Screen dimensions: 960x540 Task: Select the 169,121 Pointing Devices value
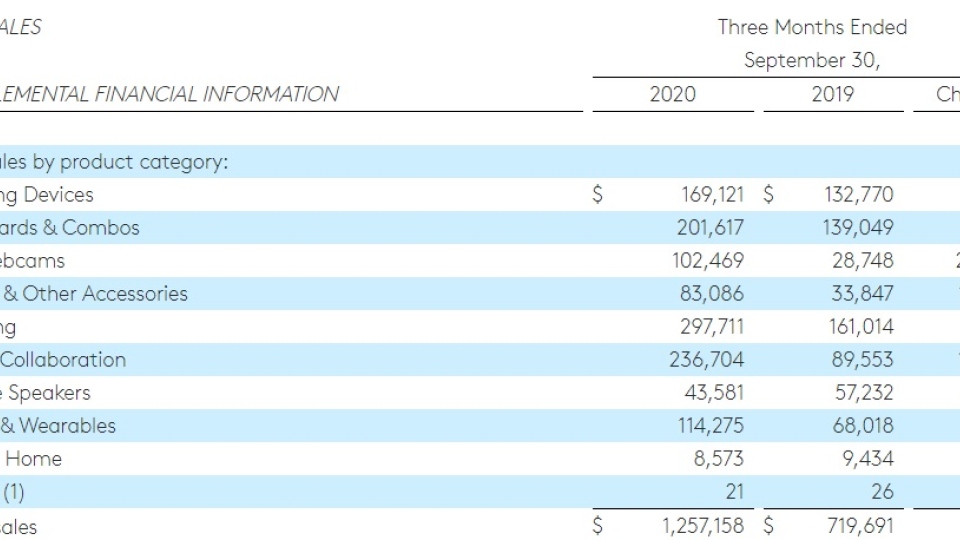(710, 195)
